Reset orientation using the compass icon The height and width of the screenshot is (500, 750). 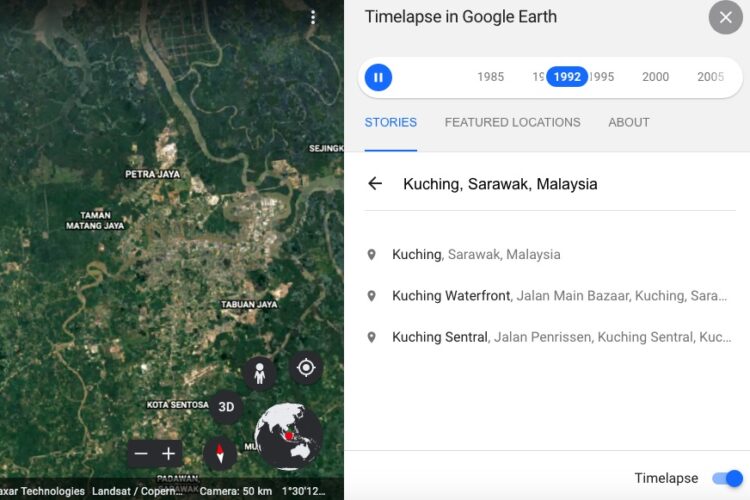(220, 454)
